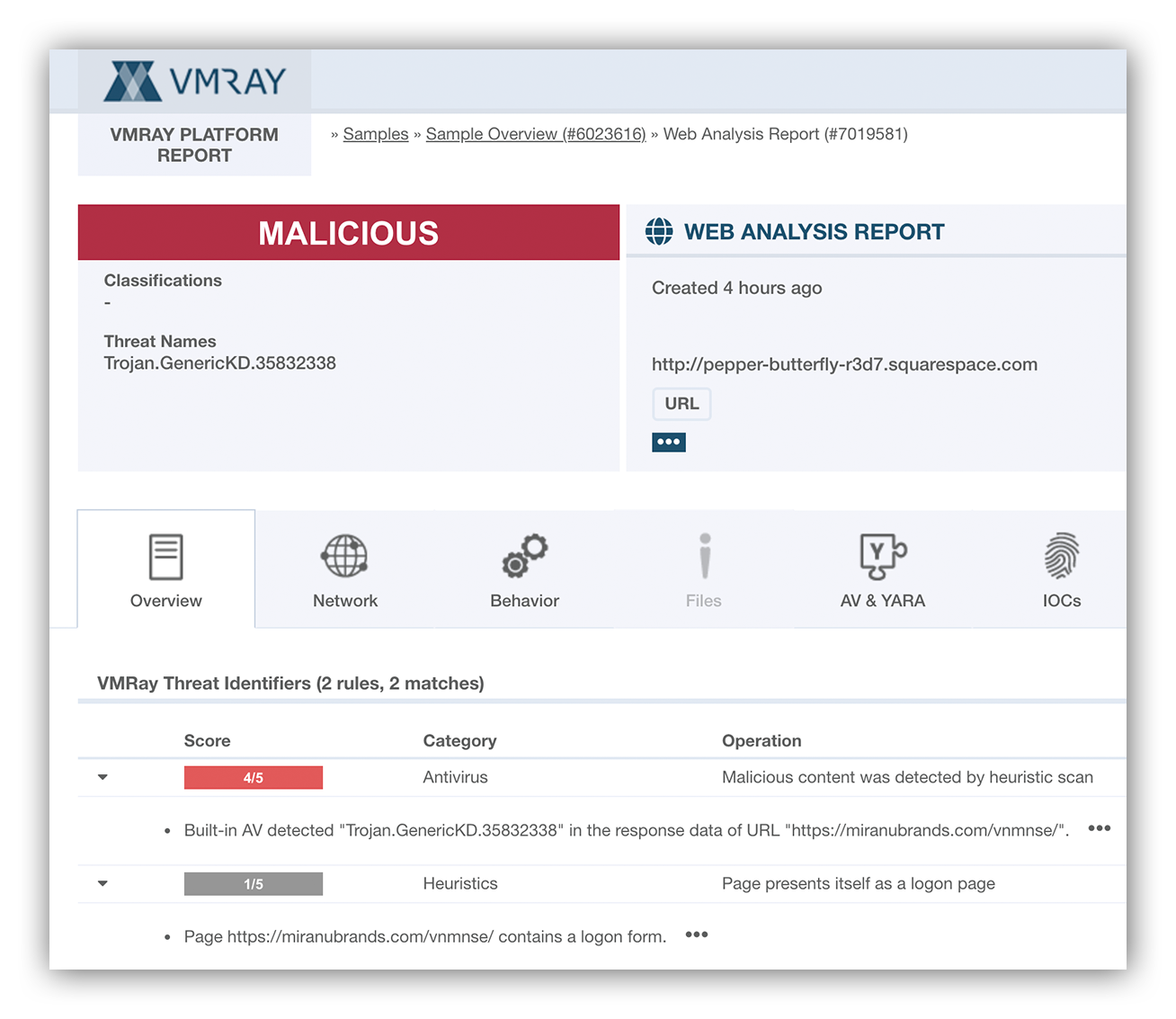Click the Files info icon
Viewport: 1176px width, 1019px height.
click(705, 556)
